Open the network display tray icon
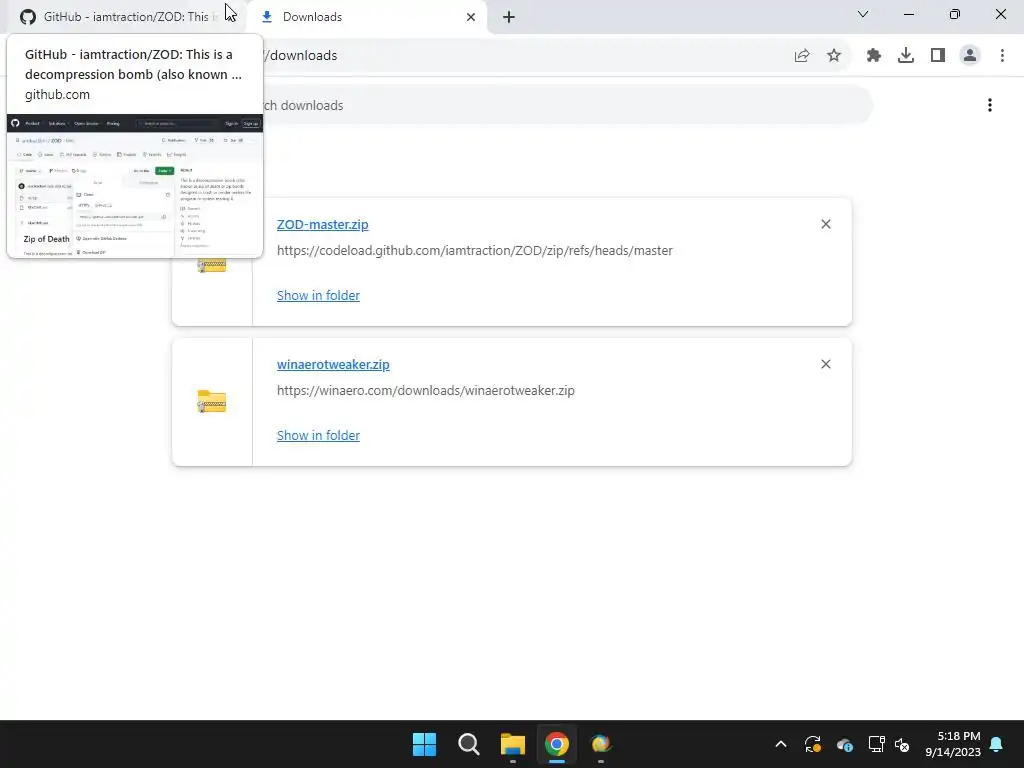Screen dimensions: 1024x768 (x=876, y=744)
